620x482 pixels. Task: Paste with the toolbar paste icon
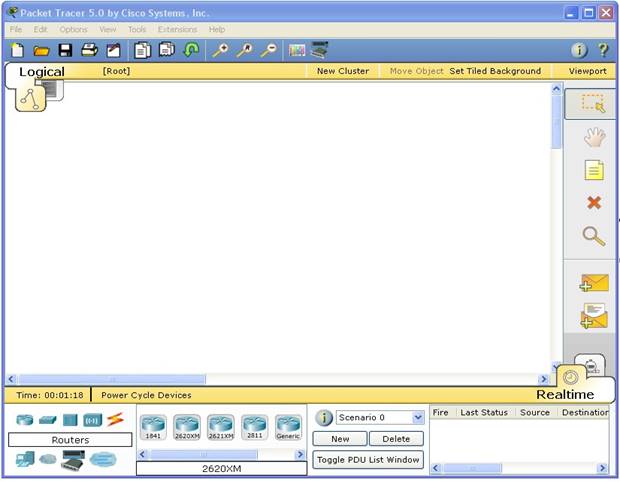pos(167,50)
